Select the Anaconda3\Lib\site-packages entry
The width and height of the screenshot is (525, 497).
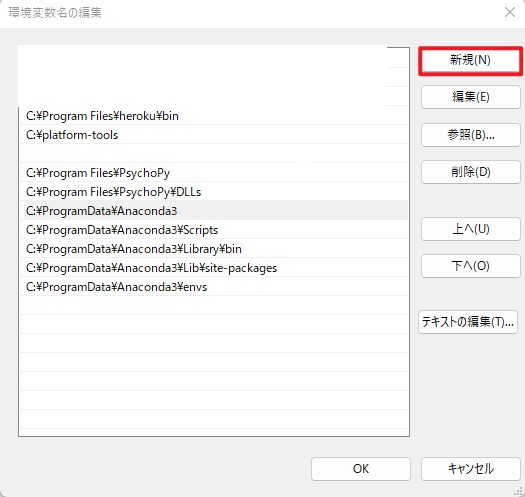point(214,268)
